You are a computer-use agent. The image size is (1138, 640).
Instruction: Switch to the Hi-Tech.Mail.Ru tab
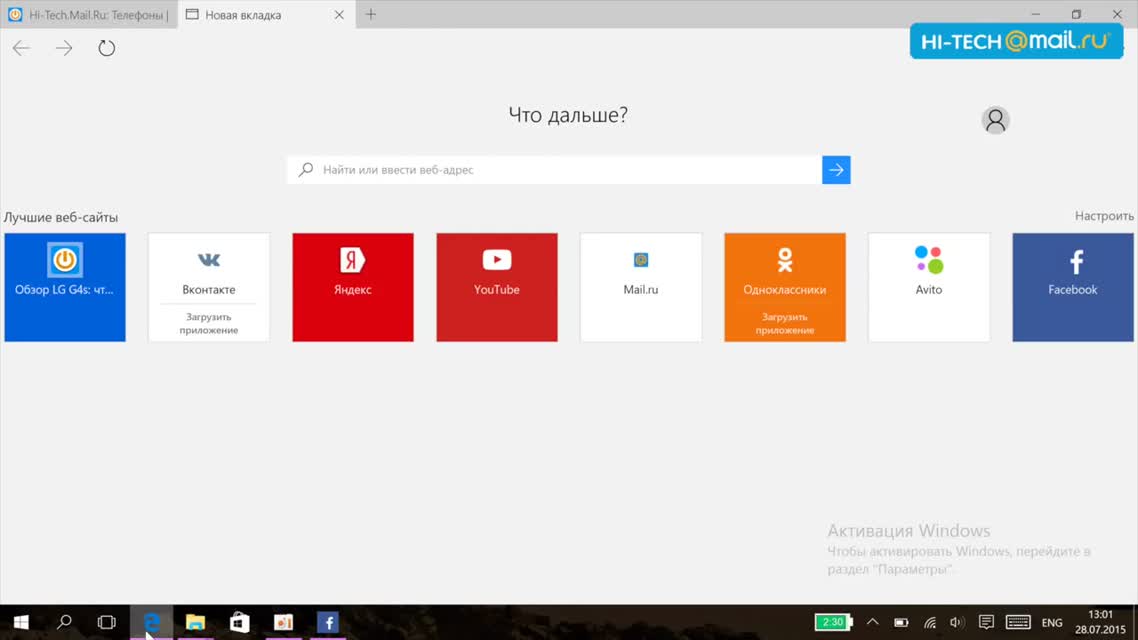click(89, 15)
